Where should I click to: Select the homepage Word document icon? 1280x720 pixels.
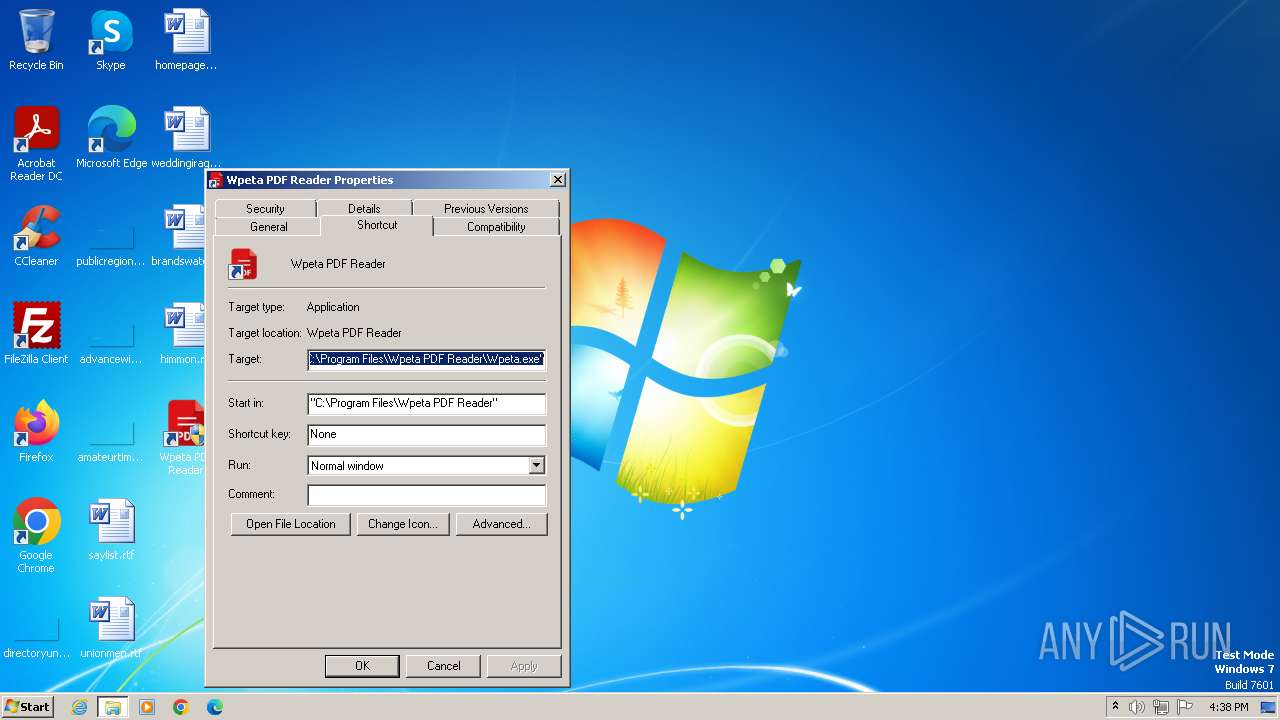186,40
